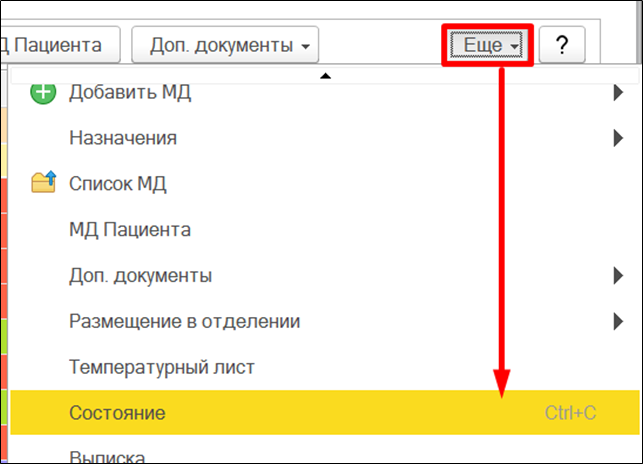Open Температурный лист from the menu
The width and height of the screenshot is (643, 464).
tap(162, 367)
